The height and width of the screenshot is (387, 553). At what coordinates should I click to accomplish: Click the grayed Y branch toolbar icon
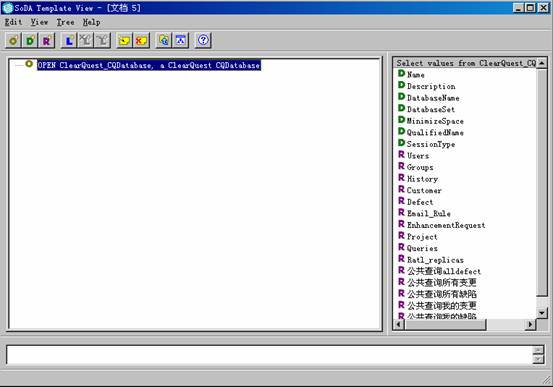(102, 40)
